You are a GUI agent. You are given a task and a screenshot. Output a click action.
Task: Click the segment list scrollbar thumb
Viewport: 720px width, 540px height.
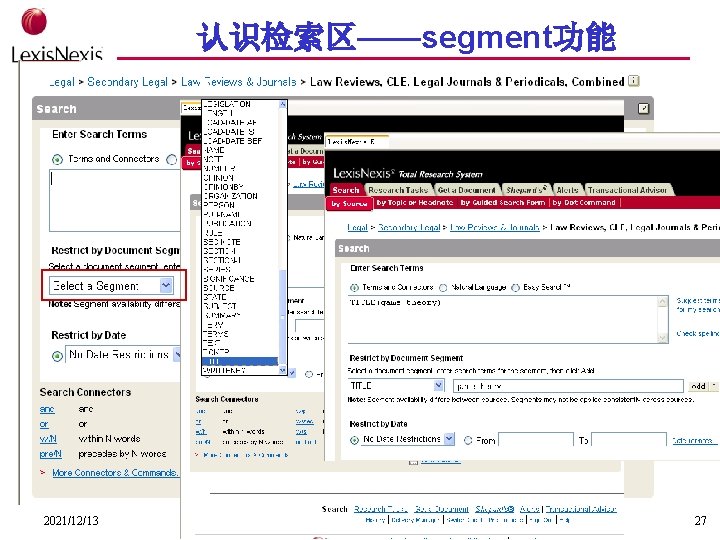click(x=282, y=316)
